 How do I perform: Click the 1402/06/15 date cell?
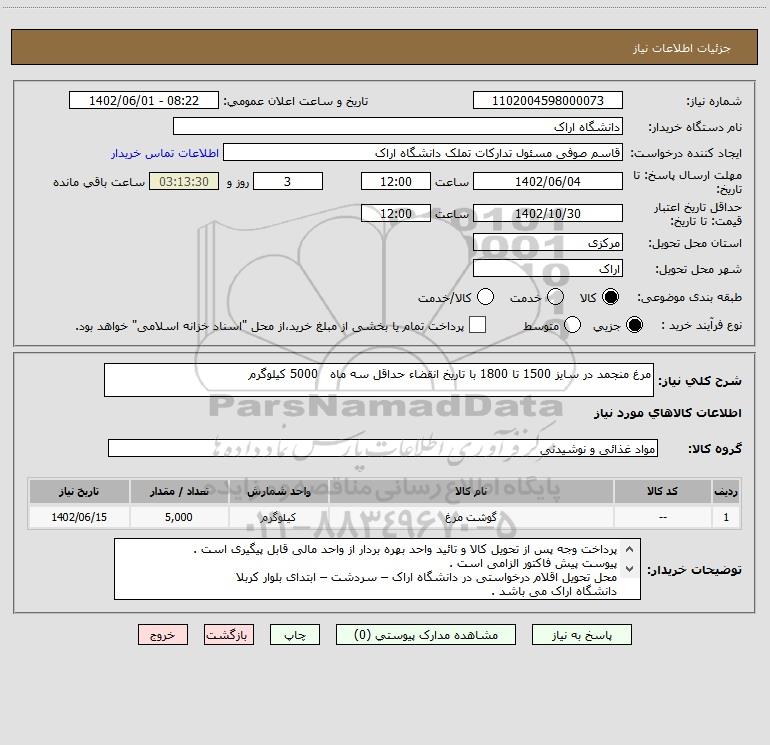click(x=79, y=517)
